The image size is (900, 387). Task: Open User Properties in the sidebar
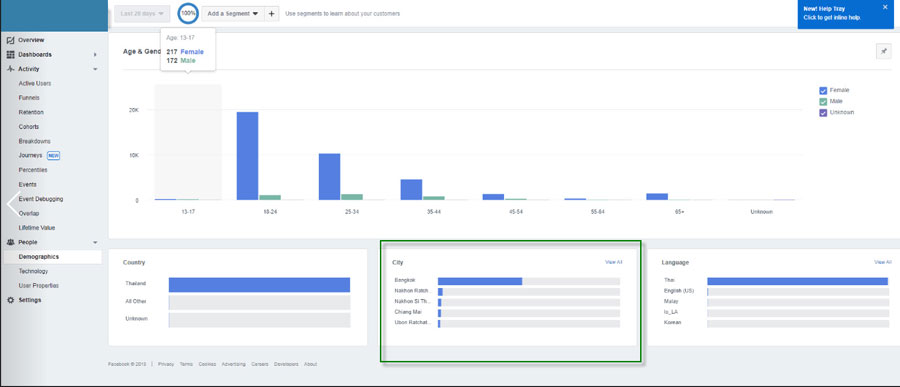pos(38,286)
